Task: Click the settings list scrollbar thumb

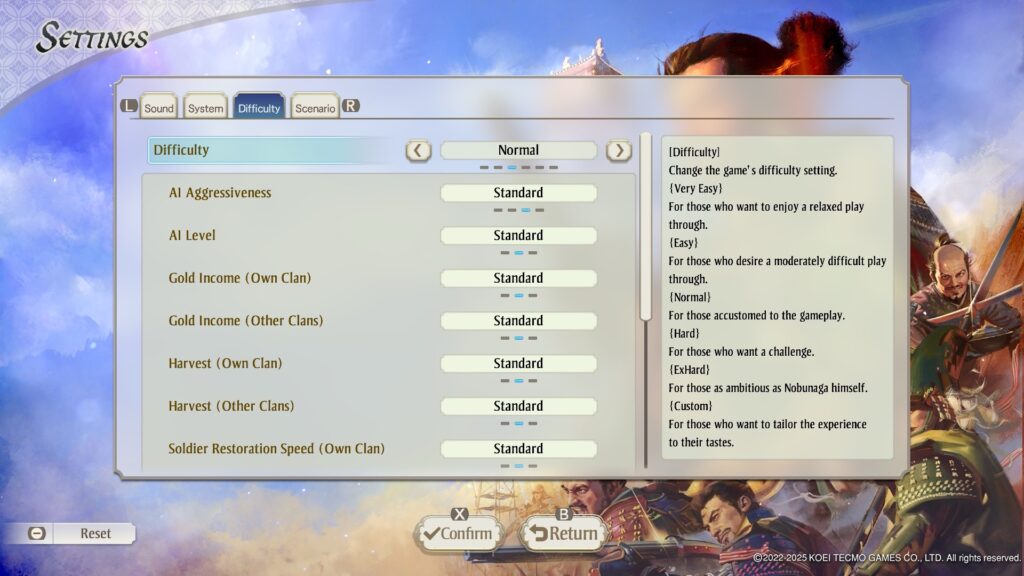Action: tap(646, 227)
